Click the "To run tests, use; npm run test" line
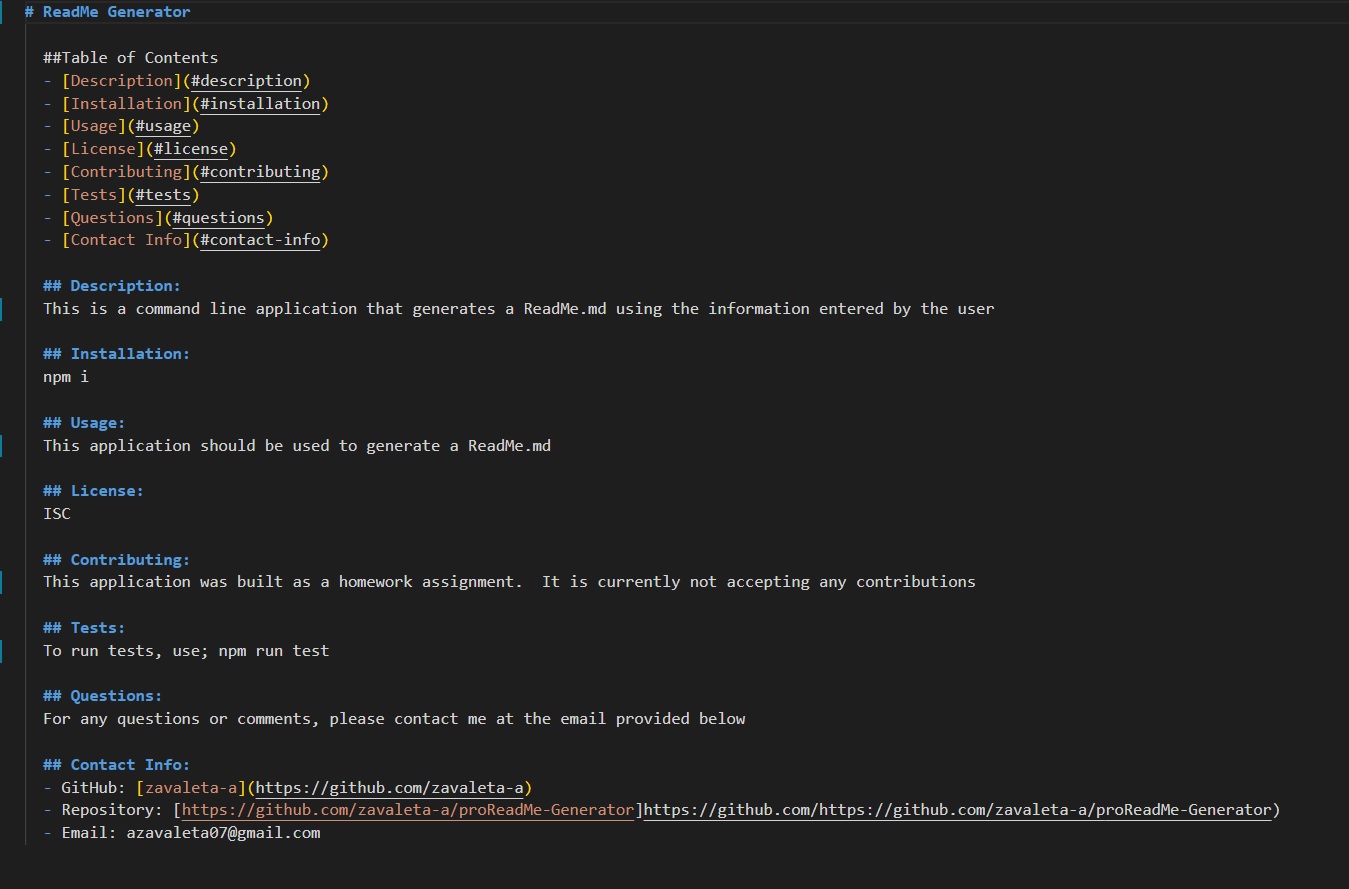Image resolution: width=1349 pixels, height=889 pixels. click(x=186, y=651)
